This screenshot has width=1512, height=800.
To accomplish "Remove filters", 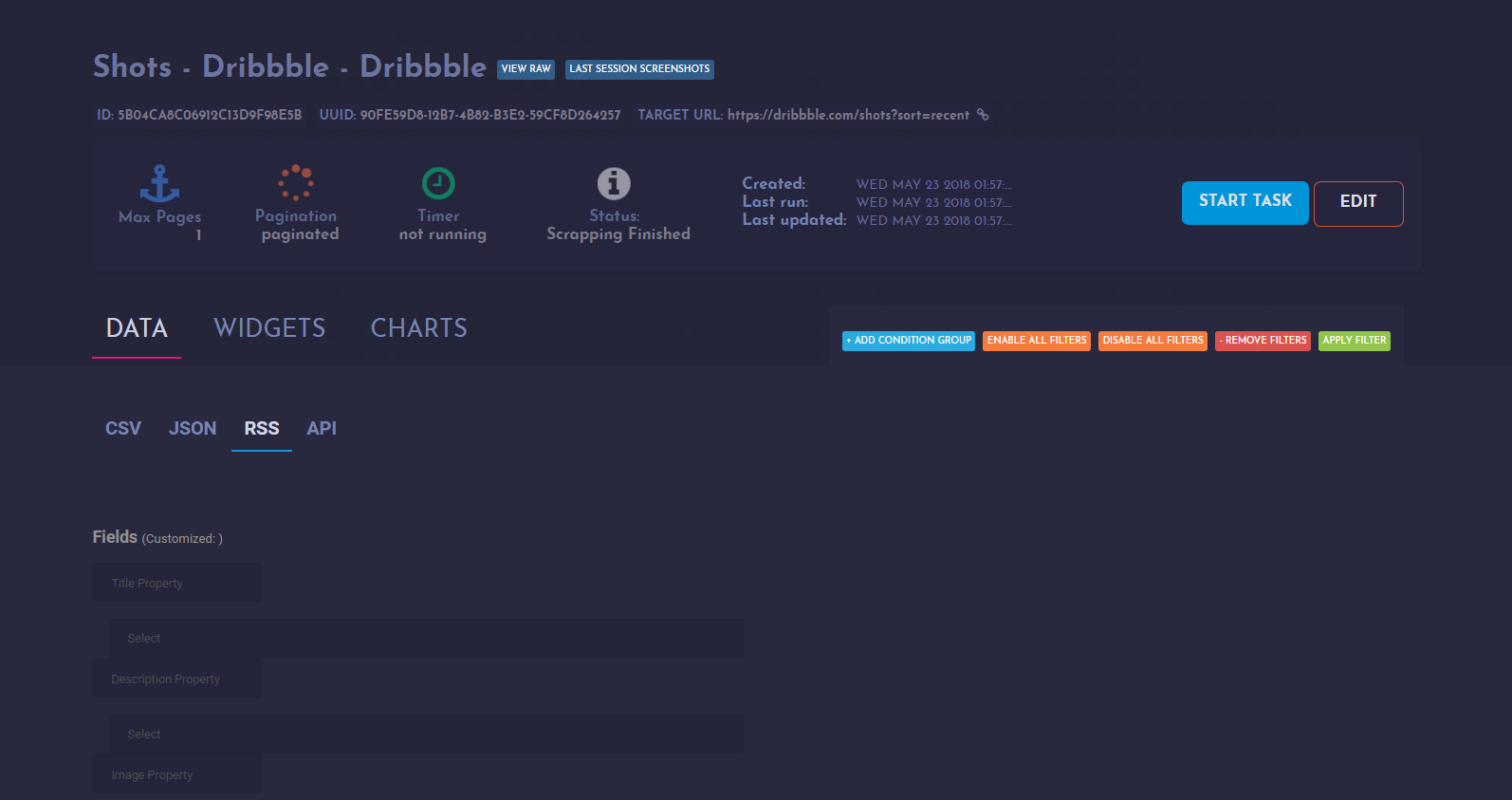I will 1263,341.
